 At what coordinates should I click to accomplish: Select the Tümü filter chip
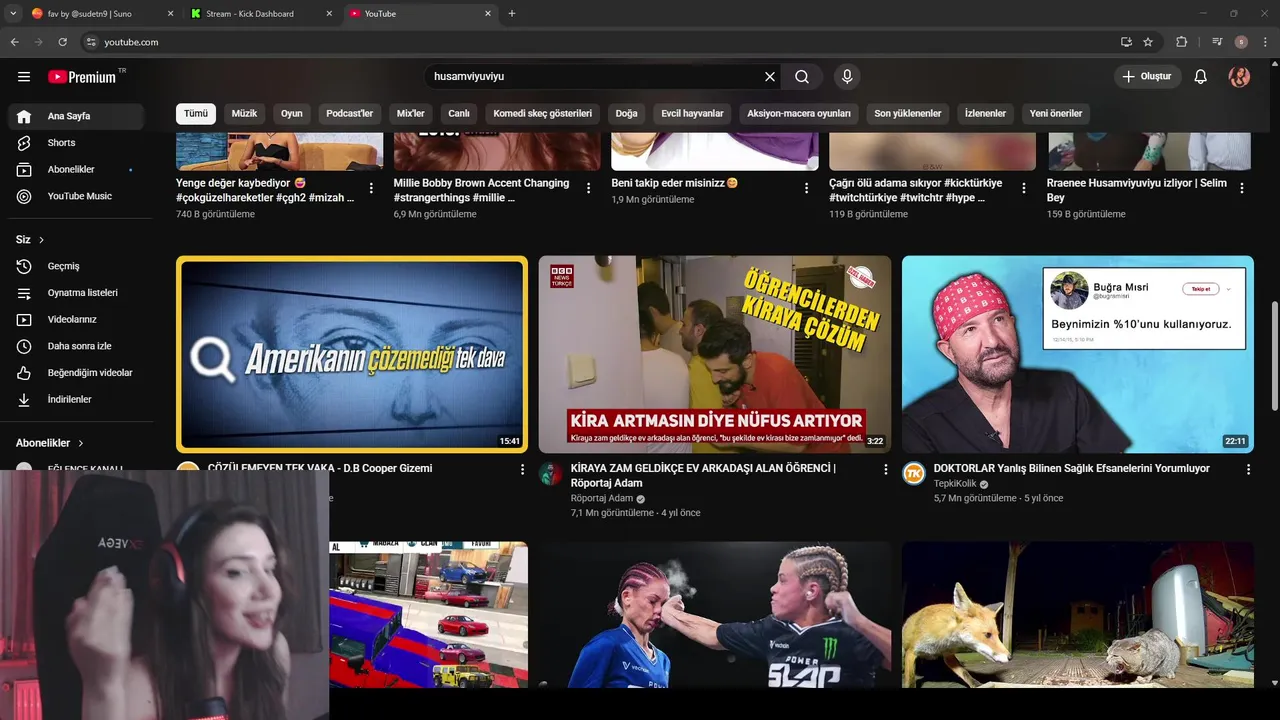(196, 113)
